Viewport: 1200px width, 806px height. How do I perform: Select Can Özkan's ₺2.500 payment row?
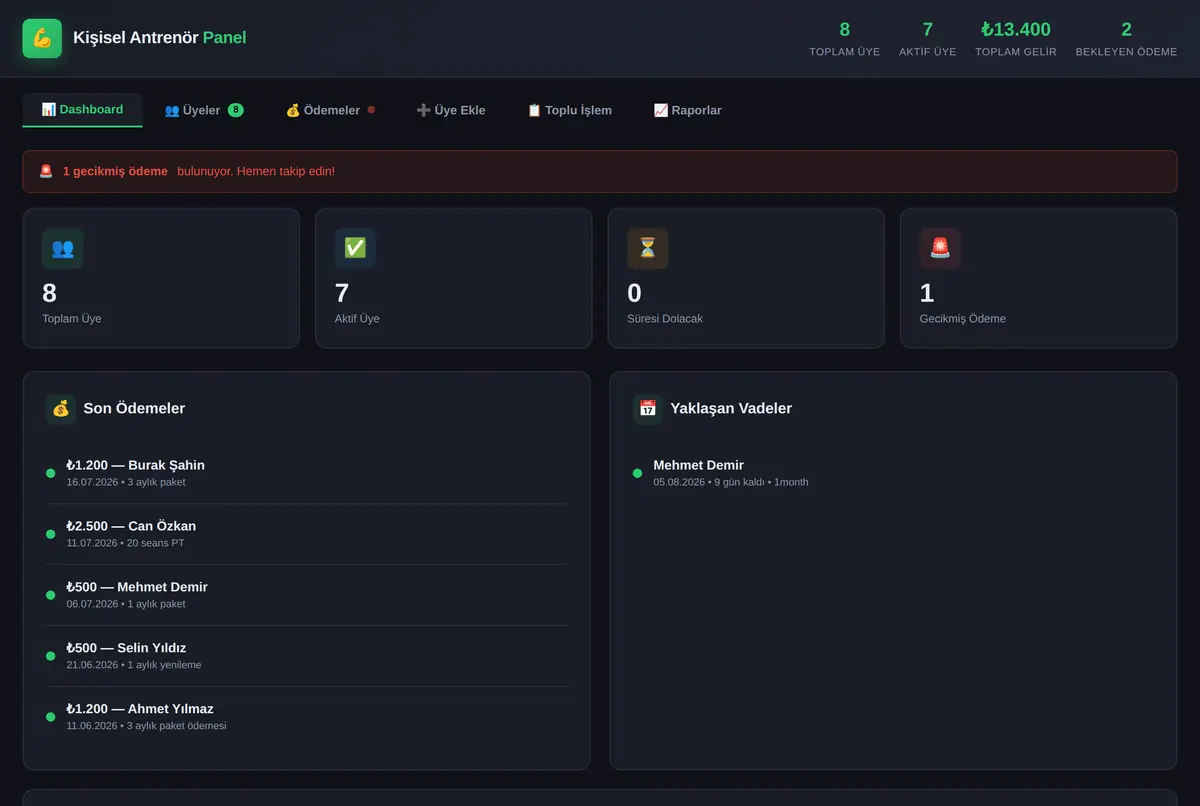(306, 535)
